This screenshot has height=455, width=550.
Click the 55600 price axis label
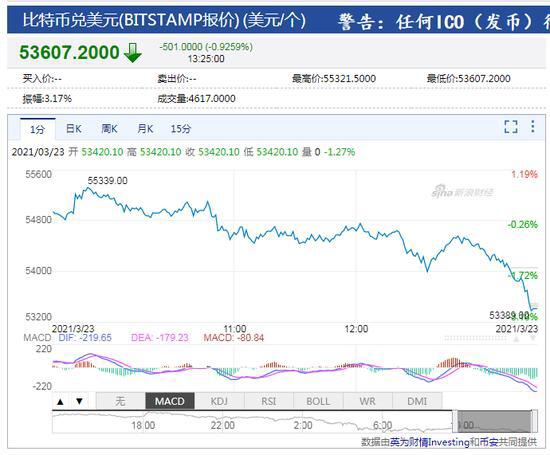click(39, 174)
